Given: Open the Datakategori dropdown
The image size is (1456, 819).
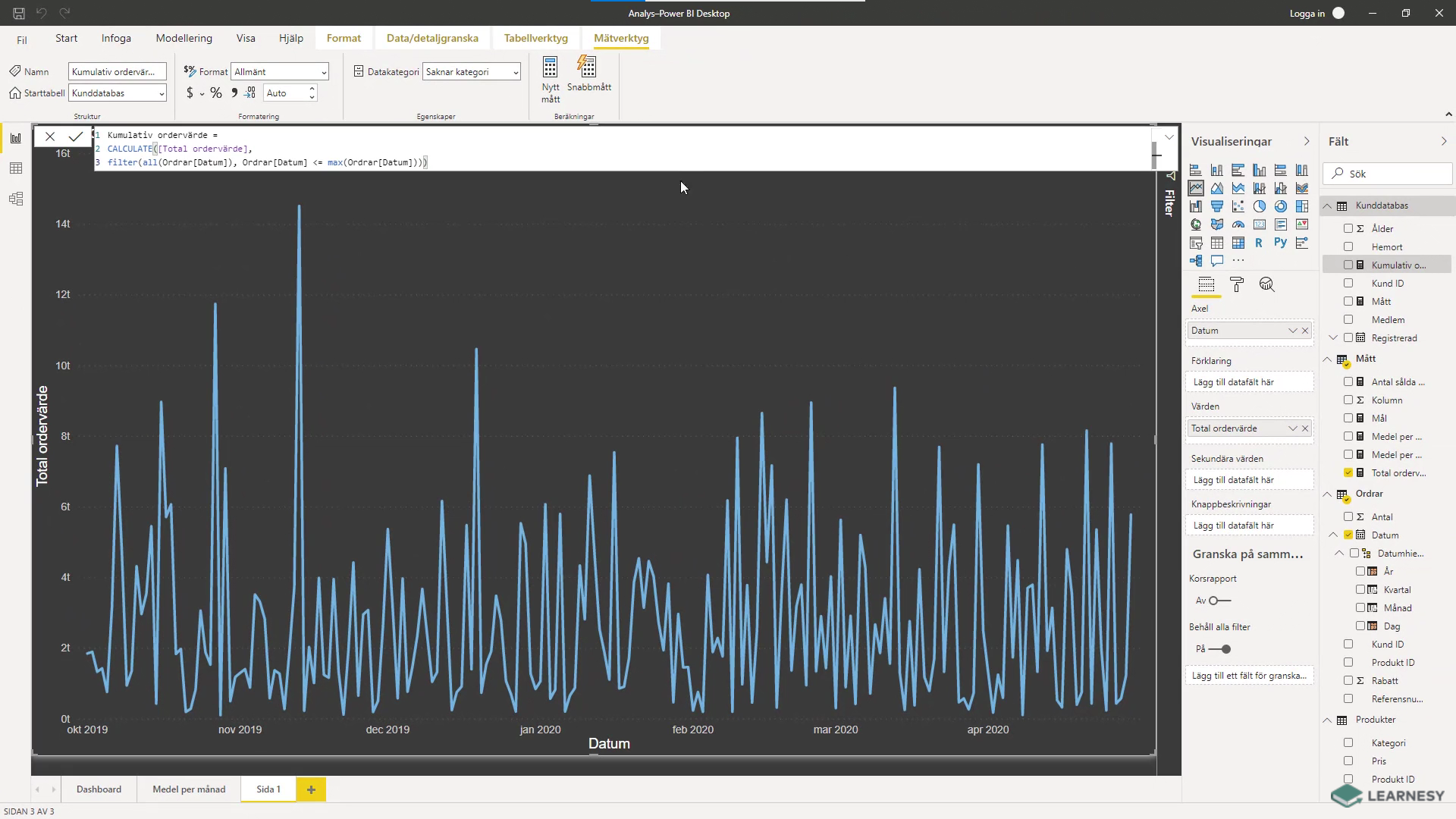Looking at the screenshot, I should [x=472, y=71].
